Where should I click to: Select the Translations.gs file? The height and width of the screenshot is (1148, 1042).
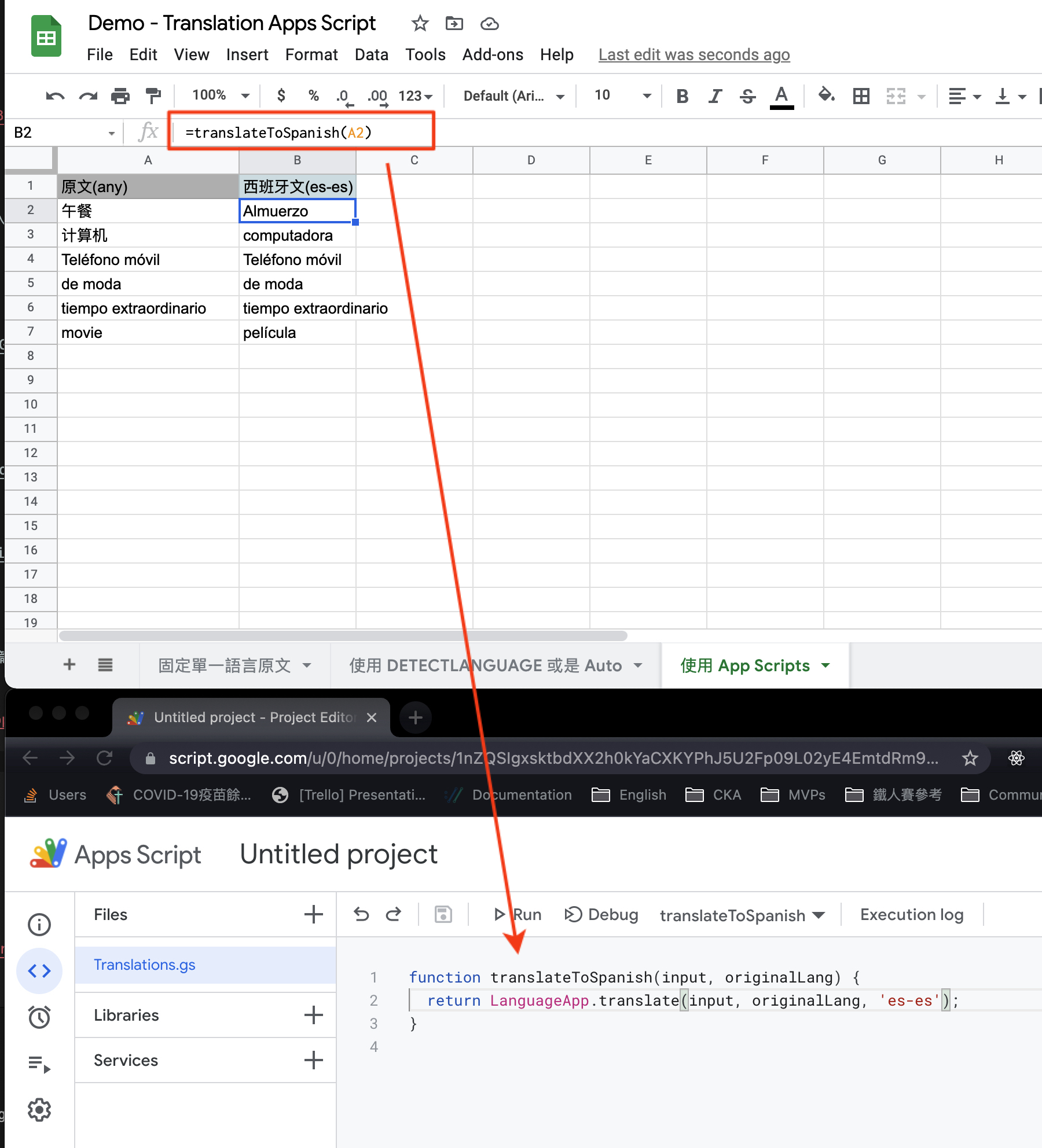(145, 965)
